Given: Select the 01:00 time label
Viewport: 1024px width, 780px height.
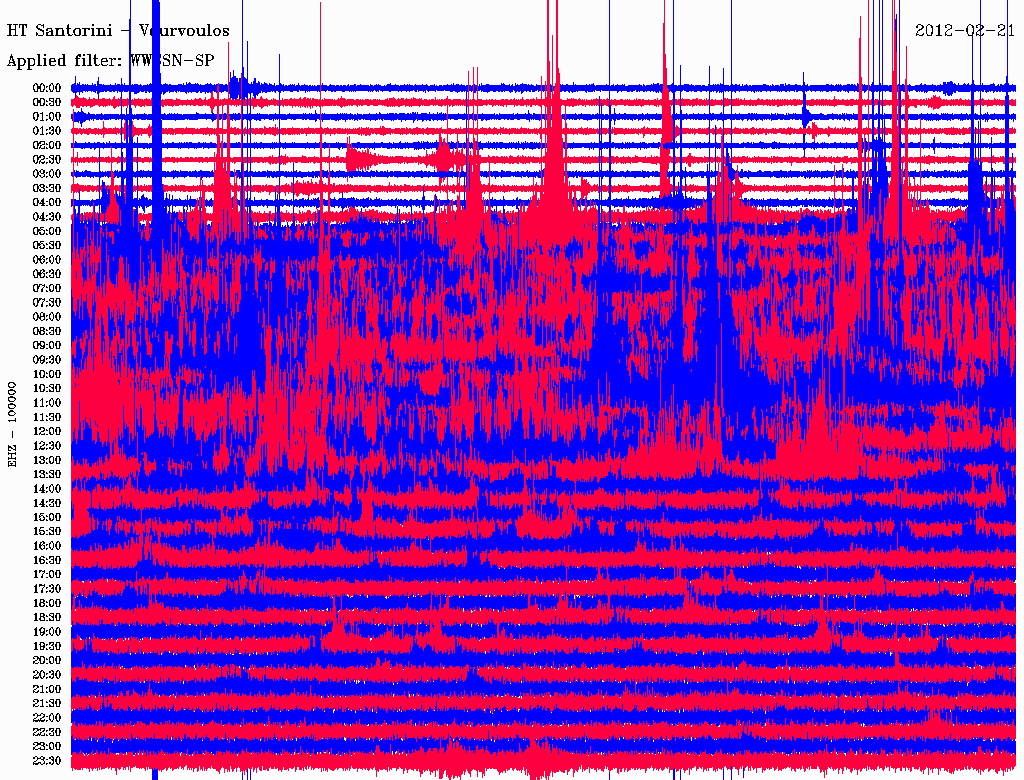Looking at the screenshot, I should point(47,116).
